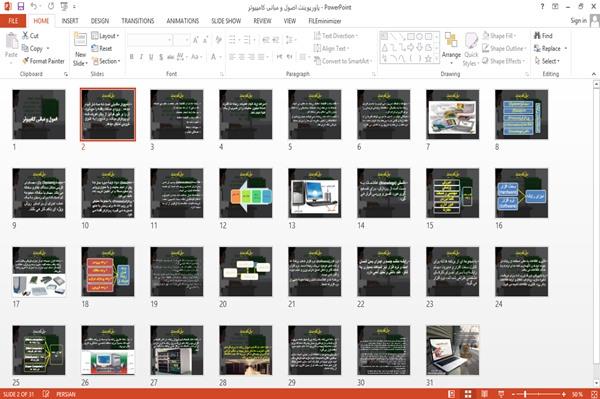Click Align Text button
This screenshot has width=600, height=399.
pyautogui.click(x=331, y=48)
